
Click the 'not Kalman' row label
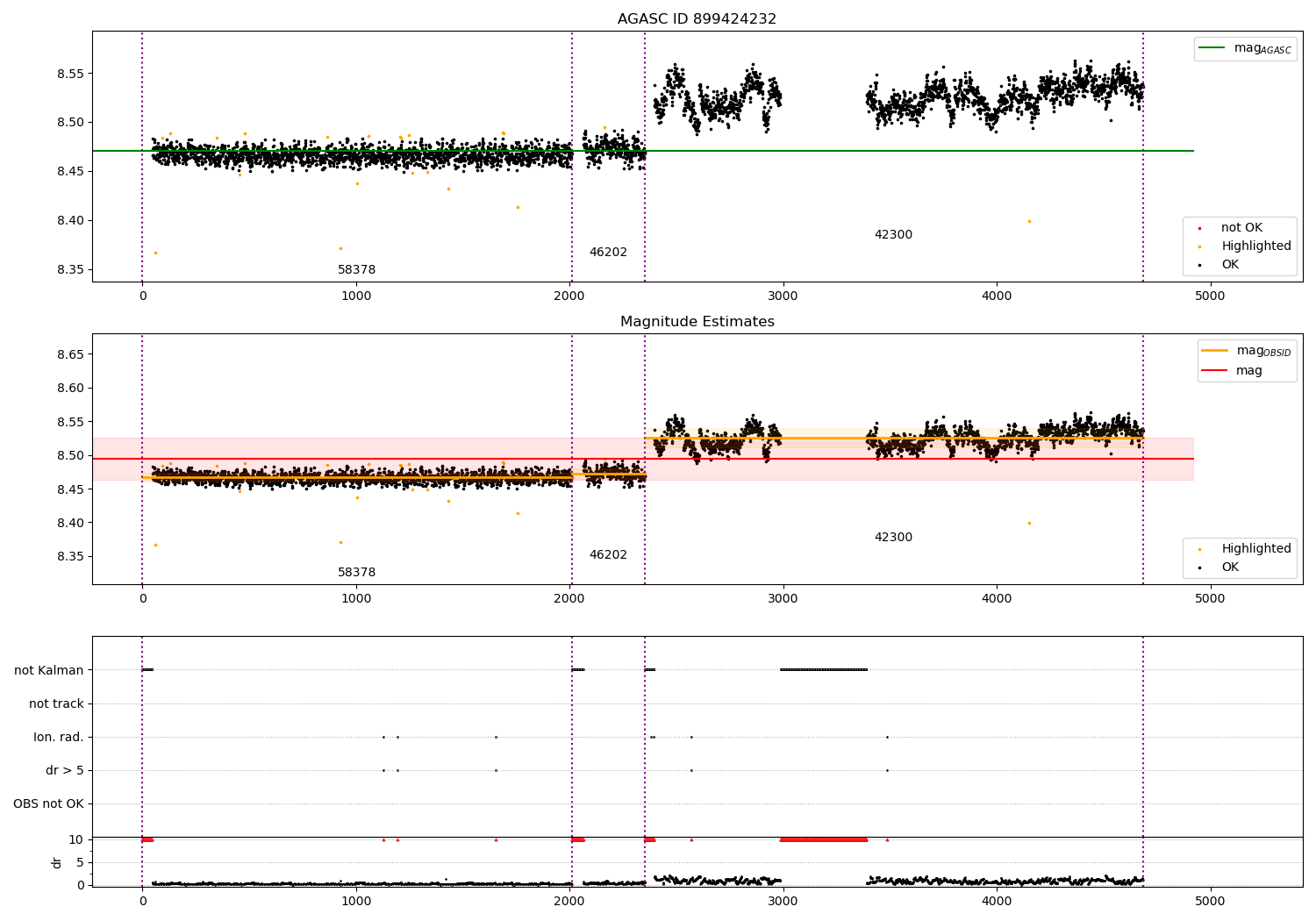click(x=49, y=670)
